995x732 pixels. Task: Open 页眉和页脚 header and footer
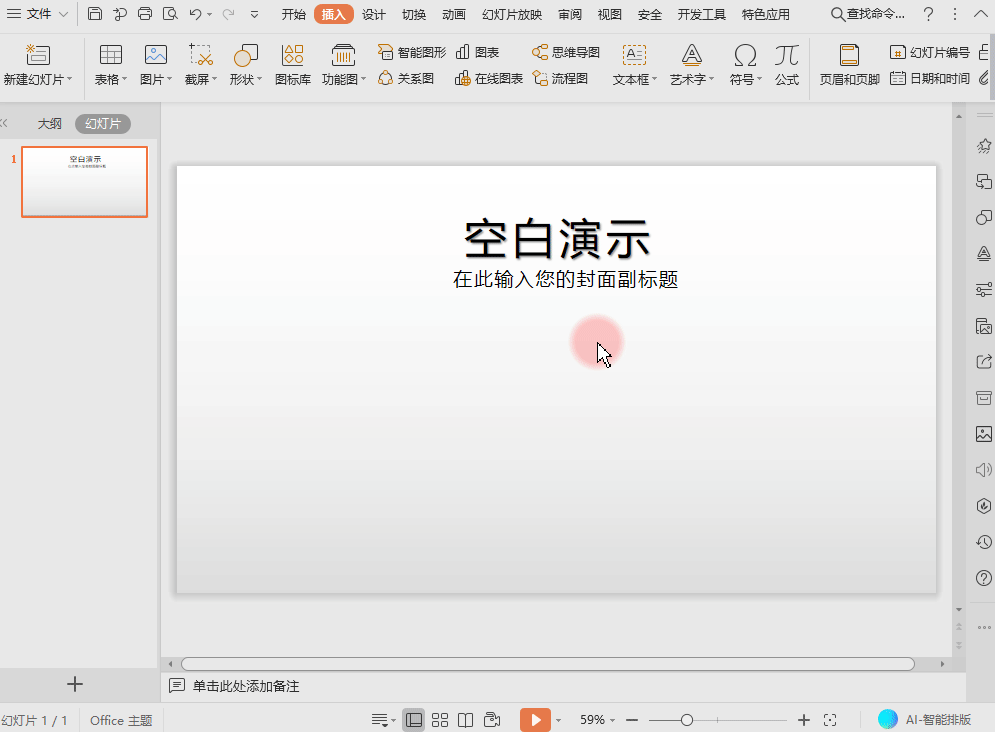[x=849, y=64]
